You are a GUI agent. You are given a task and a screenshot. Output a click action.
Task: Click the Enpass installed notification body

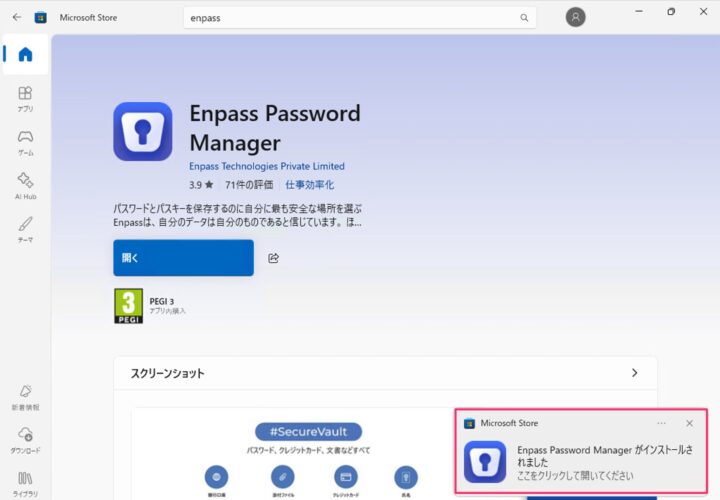coord(600,462)
